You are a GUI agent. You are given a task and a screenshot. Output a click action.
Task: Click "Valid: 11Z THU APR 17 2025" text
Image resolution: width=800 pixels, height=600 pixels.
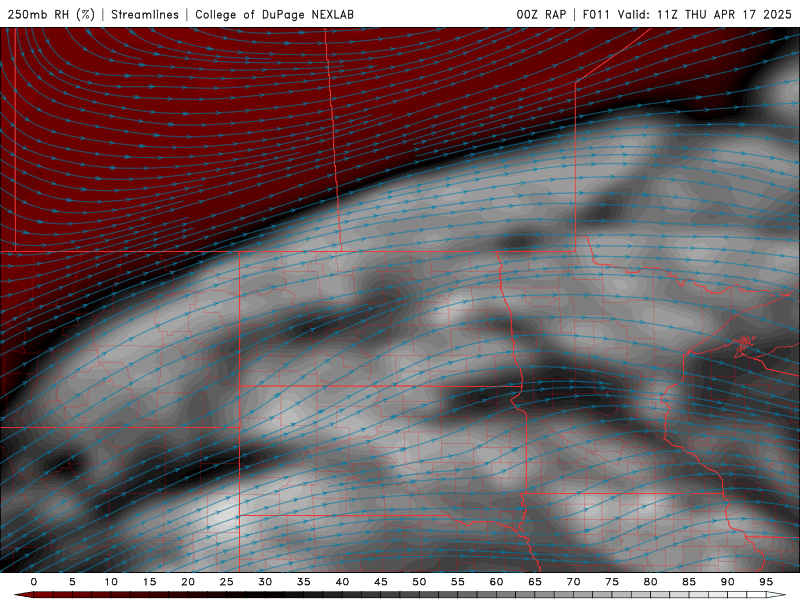pos(705,14)
